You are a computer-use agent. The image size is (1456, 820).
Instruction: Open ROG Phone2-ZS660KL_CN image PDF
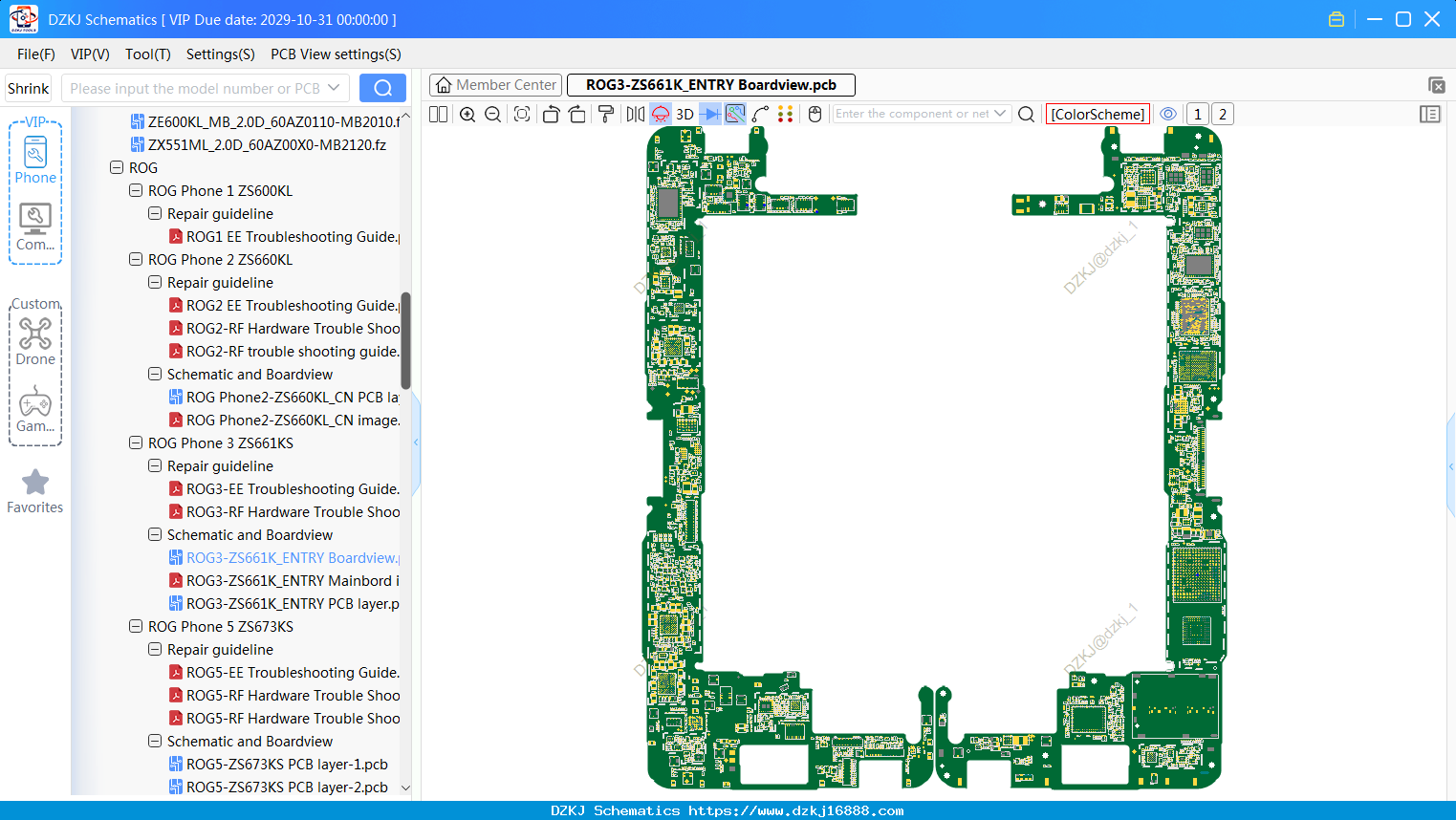click(x=284, y=420)
